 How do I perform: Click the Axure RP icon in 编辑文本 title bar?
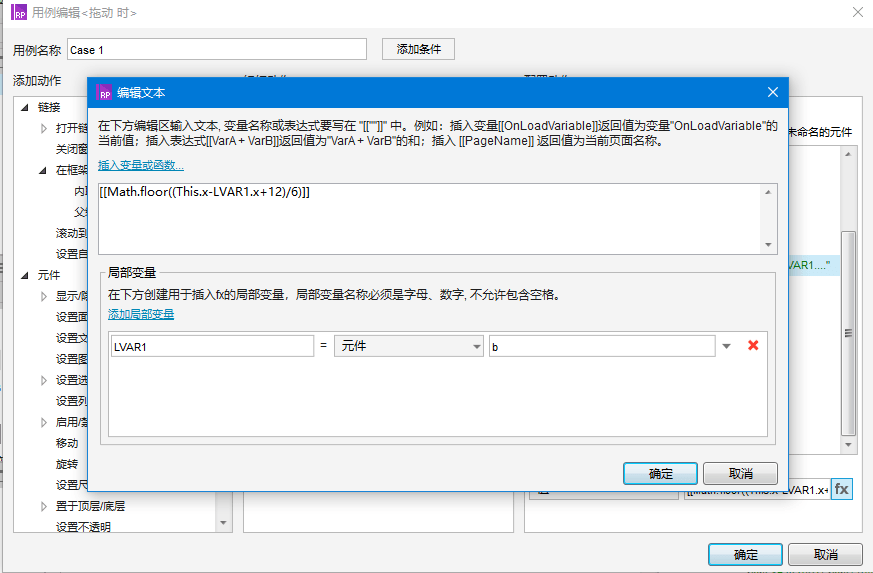click(x=103, y=92)
